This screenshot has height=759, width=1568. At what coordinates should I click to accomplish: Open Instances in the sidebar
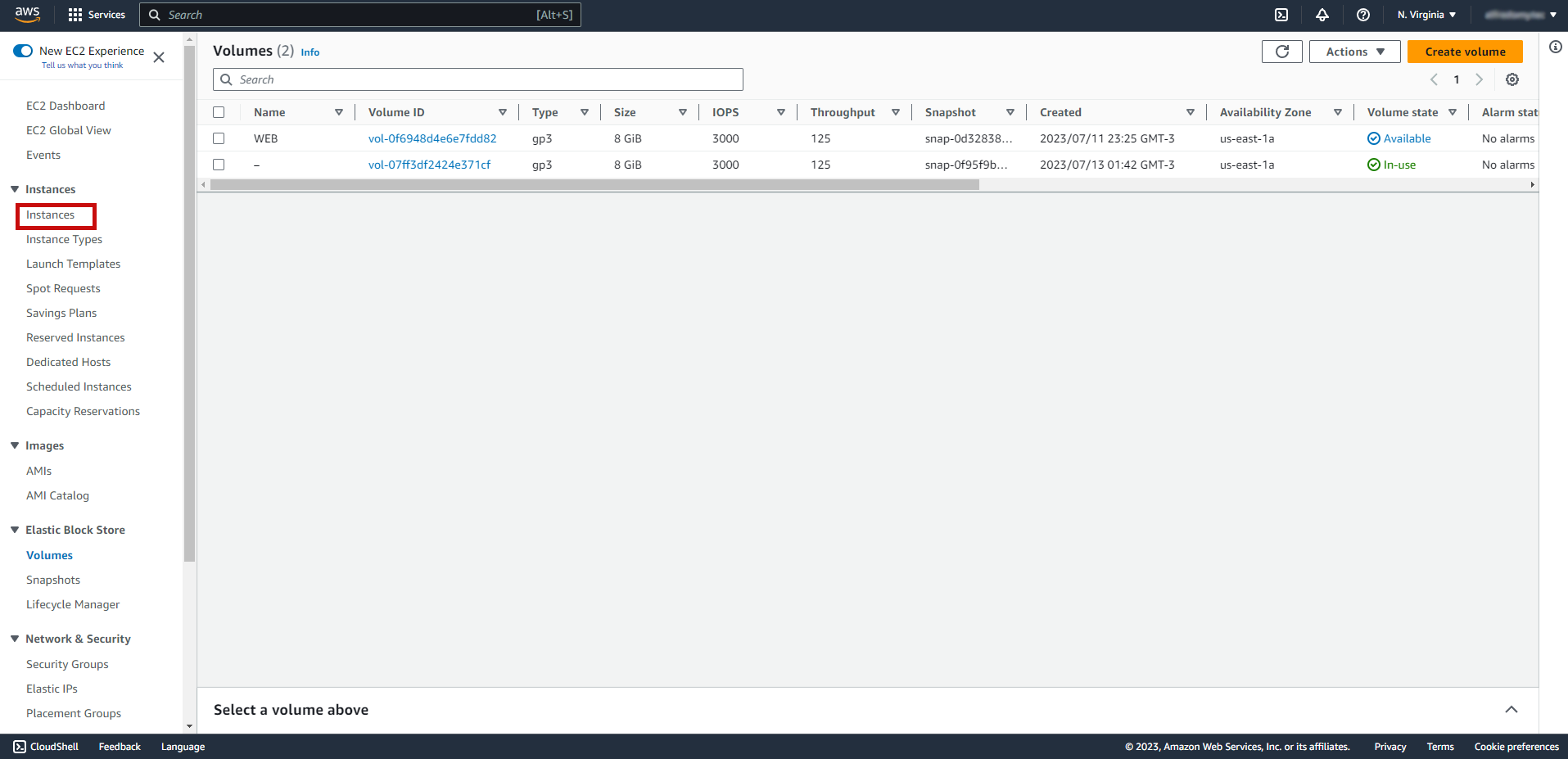[50, 215]
